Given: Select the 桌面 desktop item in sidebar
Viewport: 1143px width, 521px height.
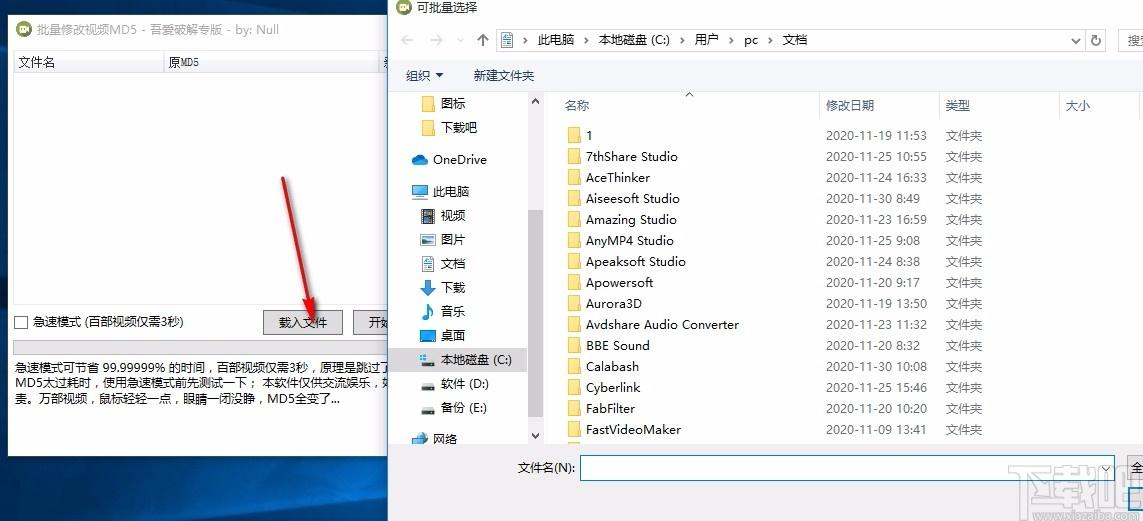Looking at the screenshot, I should tap(452, 335).
